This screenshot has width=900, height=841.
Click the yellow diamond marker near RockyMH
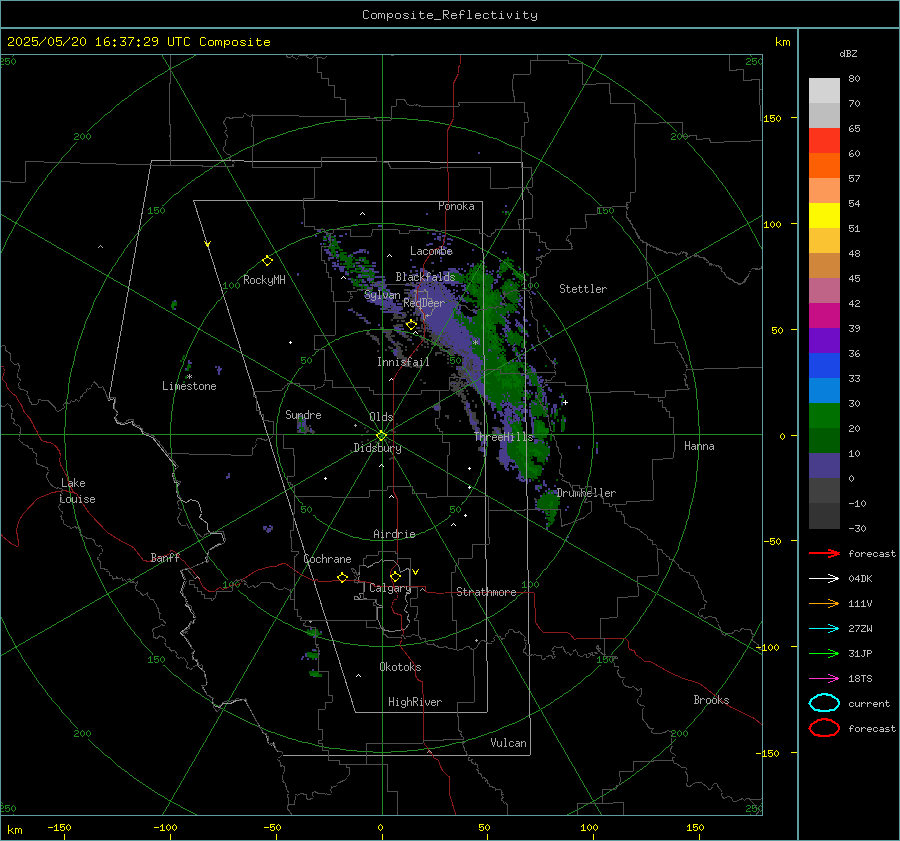point(267,261)
